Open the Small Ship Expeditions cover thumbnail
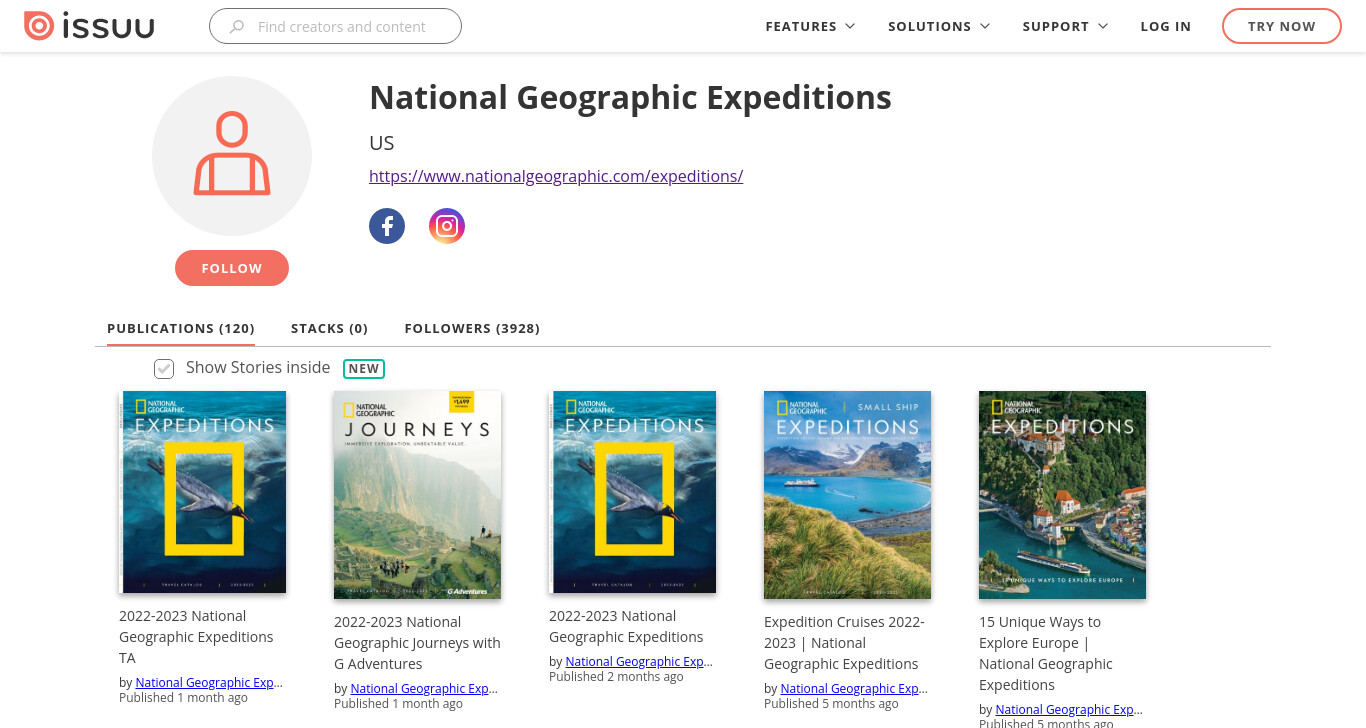This screenshot has width=1366, height=728. click(x=847, y=495)
